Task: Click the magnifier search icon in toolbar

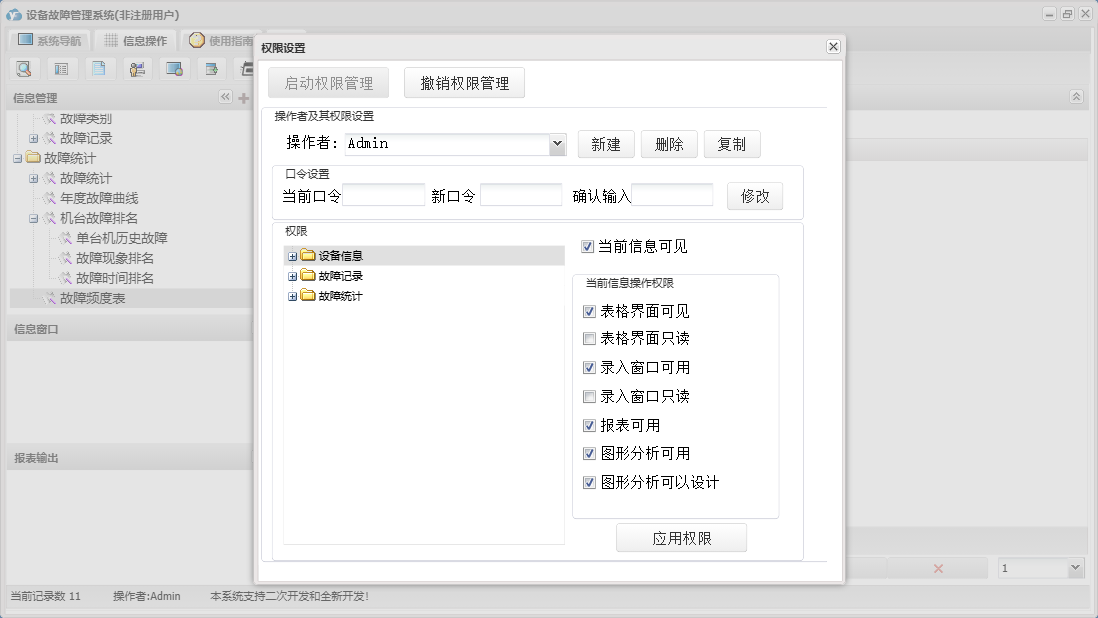Action: (24, 69)
